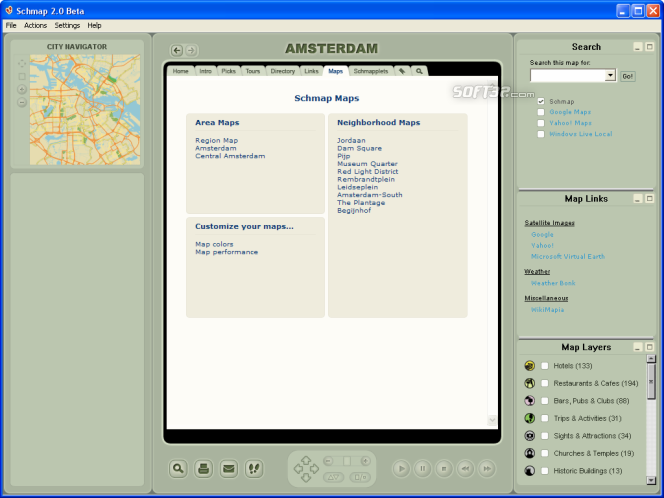Tick the Windows Live Local checkbox
Screen dimensions: 664x498
click(541, 134)
